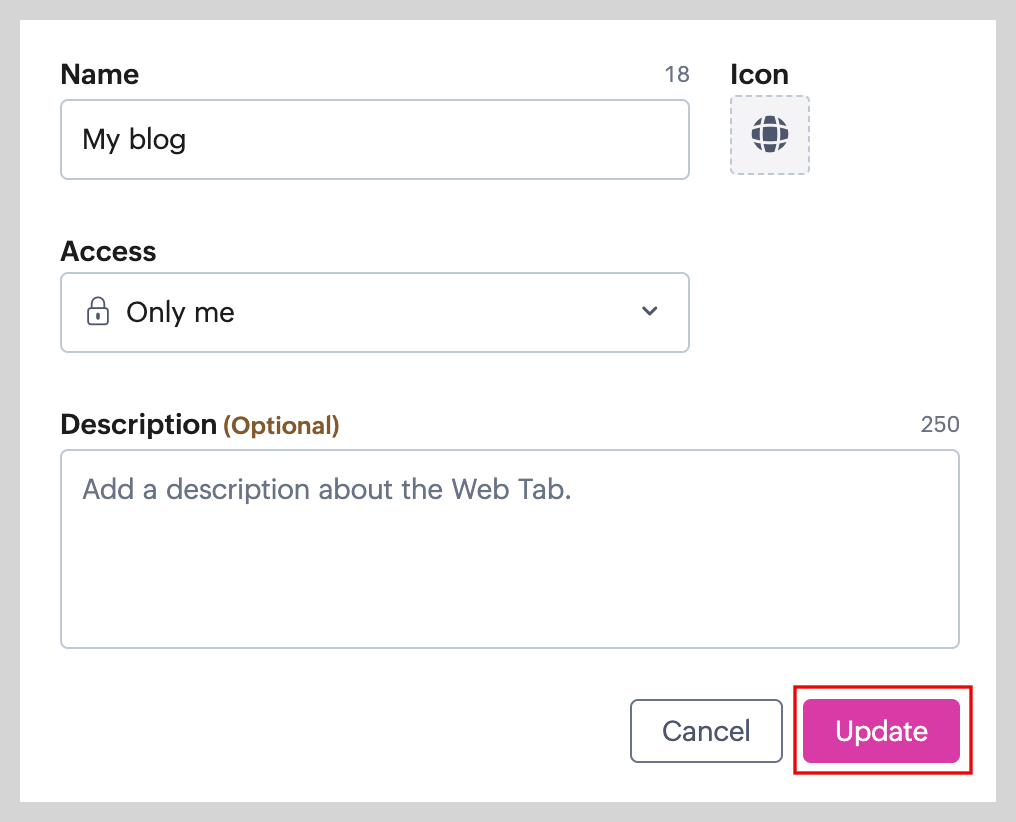Select the "Only me" text in Access

tap(180, 312)
